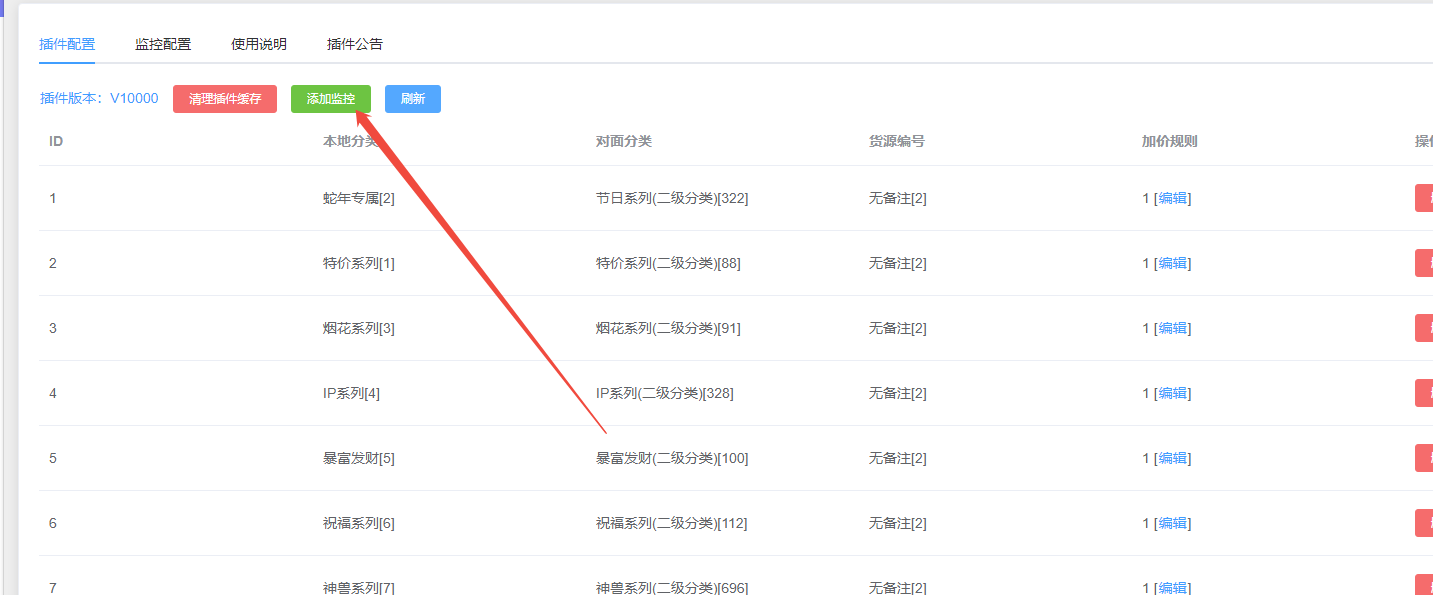Click 编辑 link for 蛇年专属 row
Viewport: 1433px width, 595px height.
[x=1173, y=198]
